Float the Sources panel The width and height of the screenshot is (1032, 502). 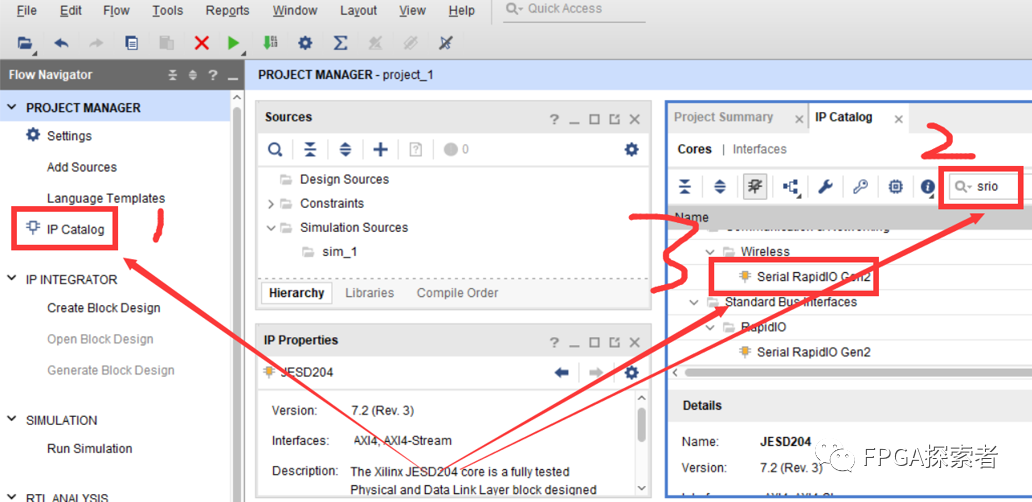point(614,119)
